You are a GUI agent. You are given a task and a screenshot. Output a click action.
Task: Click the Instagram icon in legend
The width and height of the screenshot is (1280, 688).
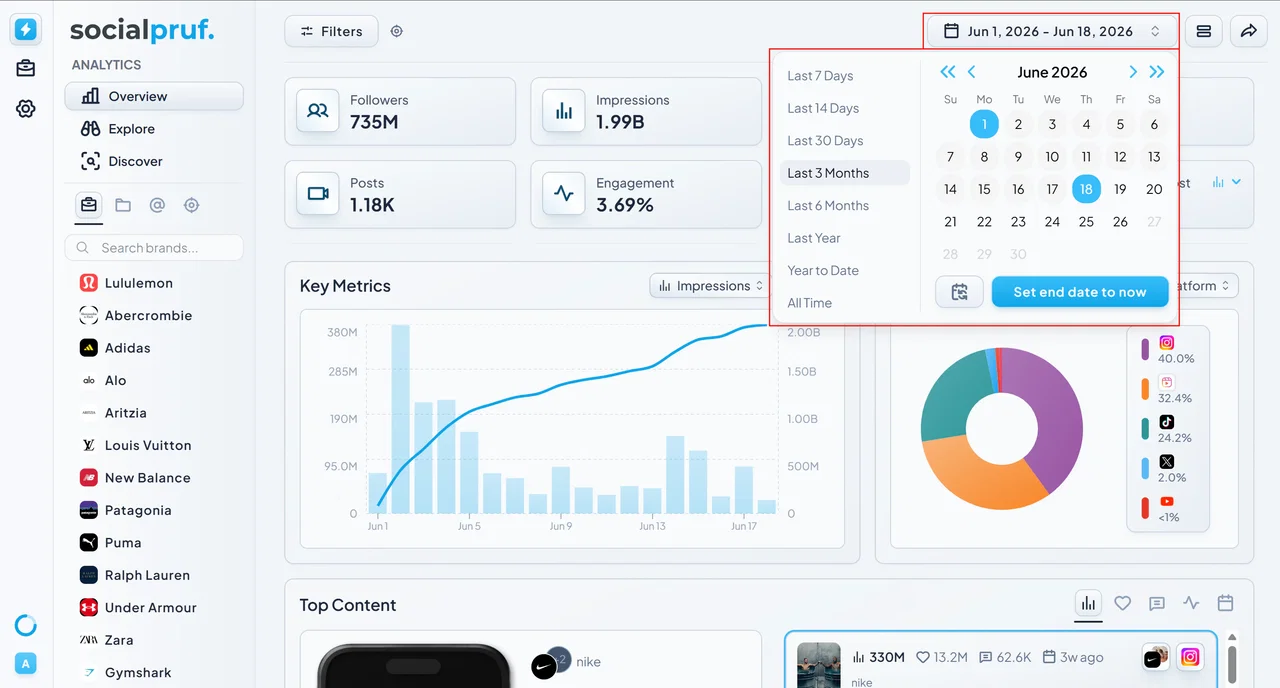[1166, 342]
